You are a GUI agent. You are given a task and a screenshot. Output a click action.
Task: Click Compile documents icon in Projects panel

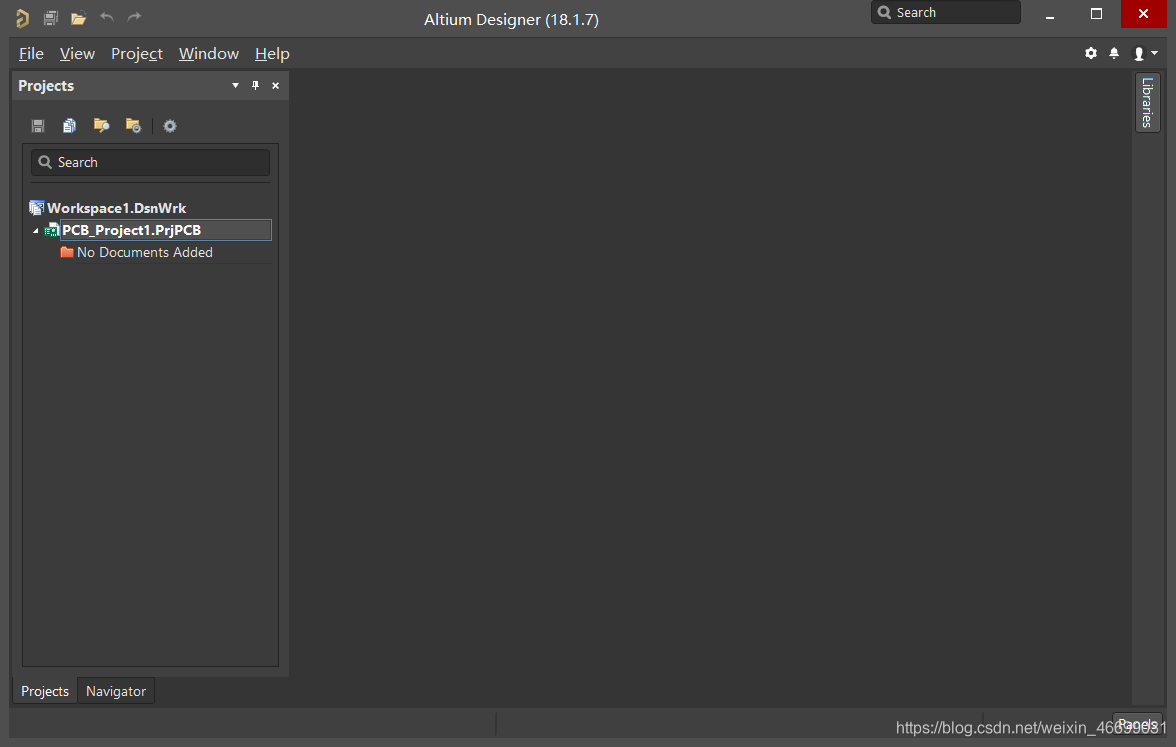point(70,126)
